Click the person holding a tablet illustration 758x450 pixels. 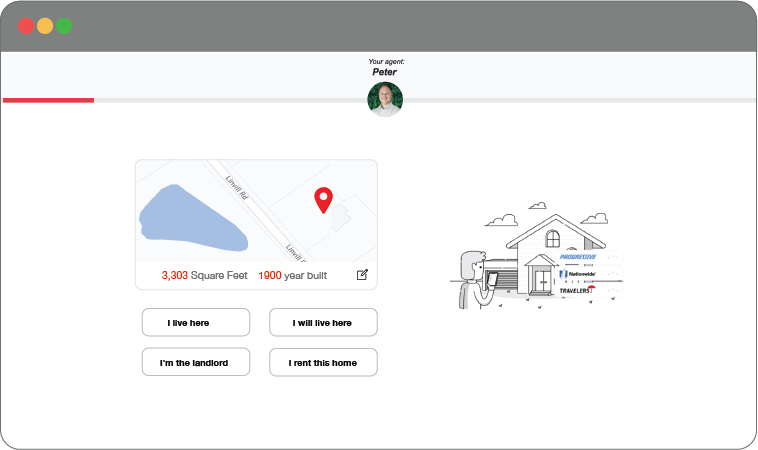[x=473, y=282]
